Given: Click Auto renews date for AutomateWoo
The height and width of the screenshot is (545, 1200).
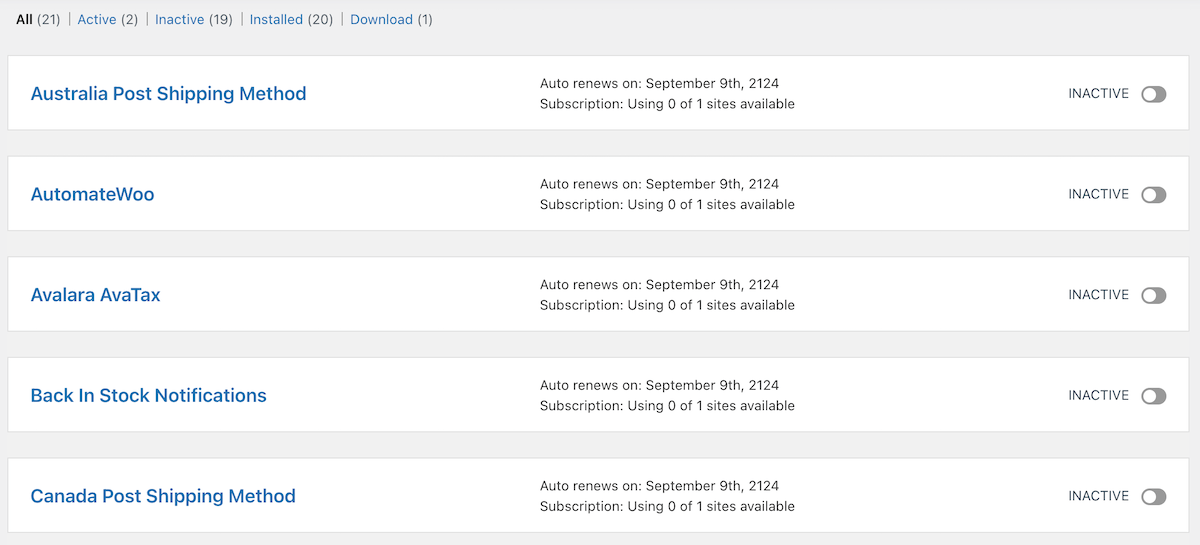Looking at the screenshot, I should click(x=659, y=184).
